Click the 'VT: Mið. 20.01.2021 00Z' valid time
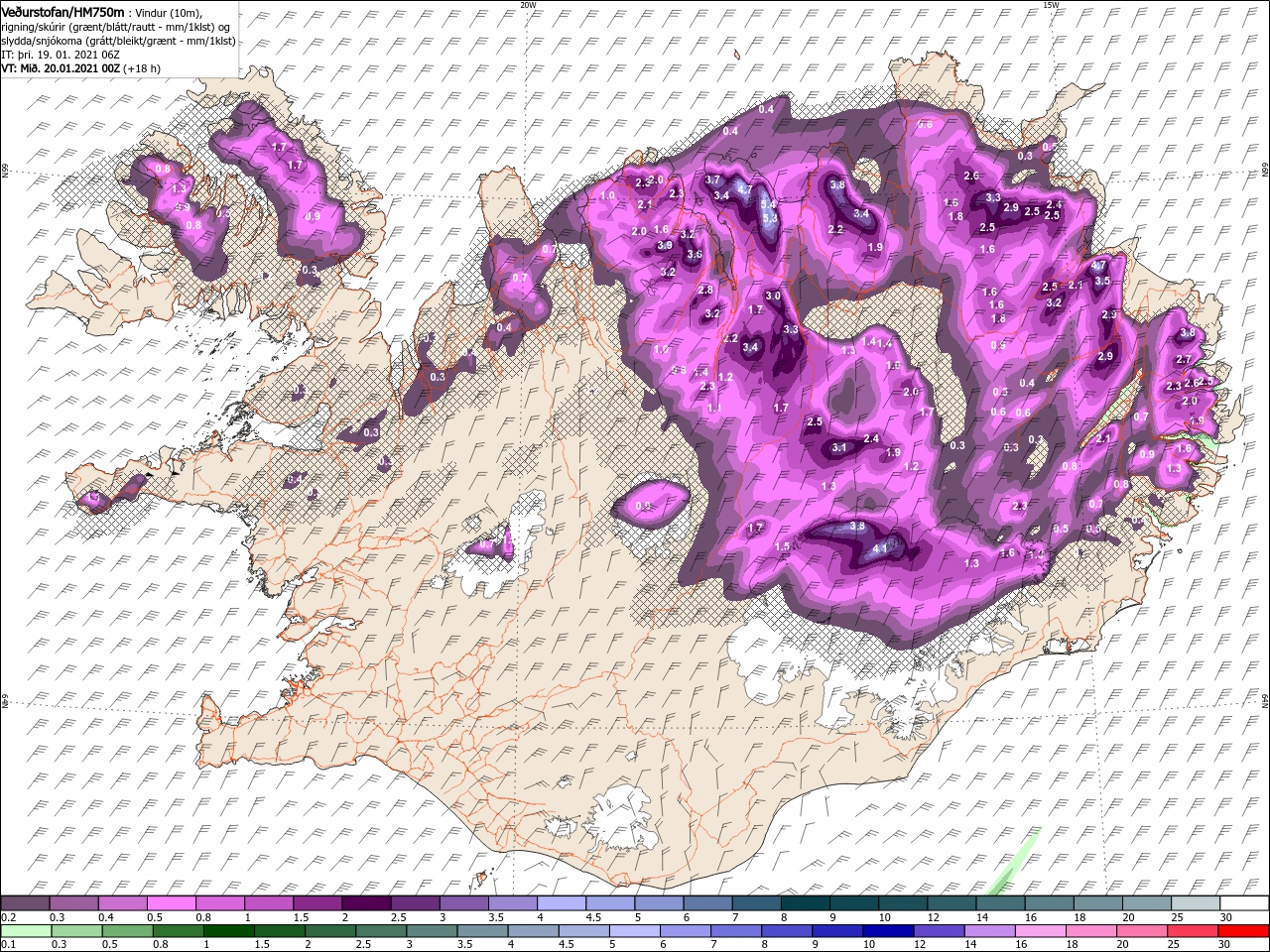1270x952 pixels. (62, 68)
